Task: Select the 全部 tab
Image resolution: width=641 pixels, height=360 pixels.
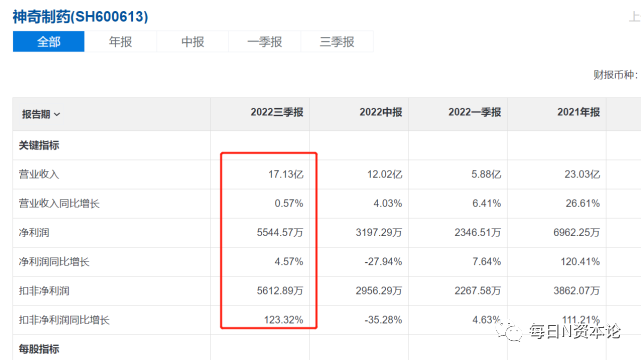Action: click(49, 42)
